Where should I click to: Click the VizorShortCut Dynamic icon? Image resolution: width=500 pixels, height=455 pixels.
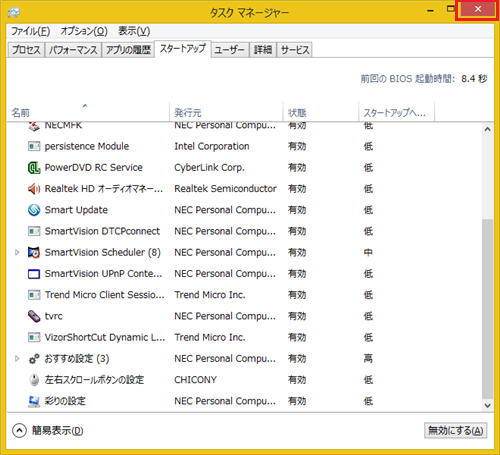[34, 338]
